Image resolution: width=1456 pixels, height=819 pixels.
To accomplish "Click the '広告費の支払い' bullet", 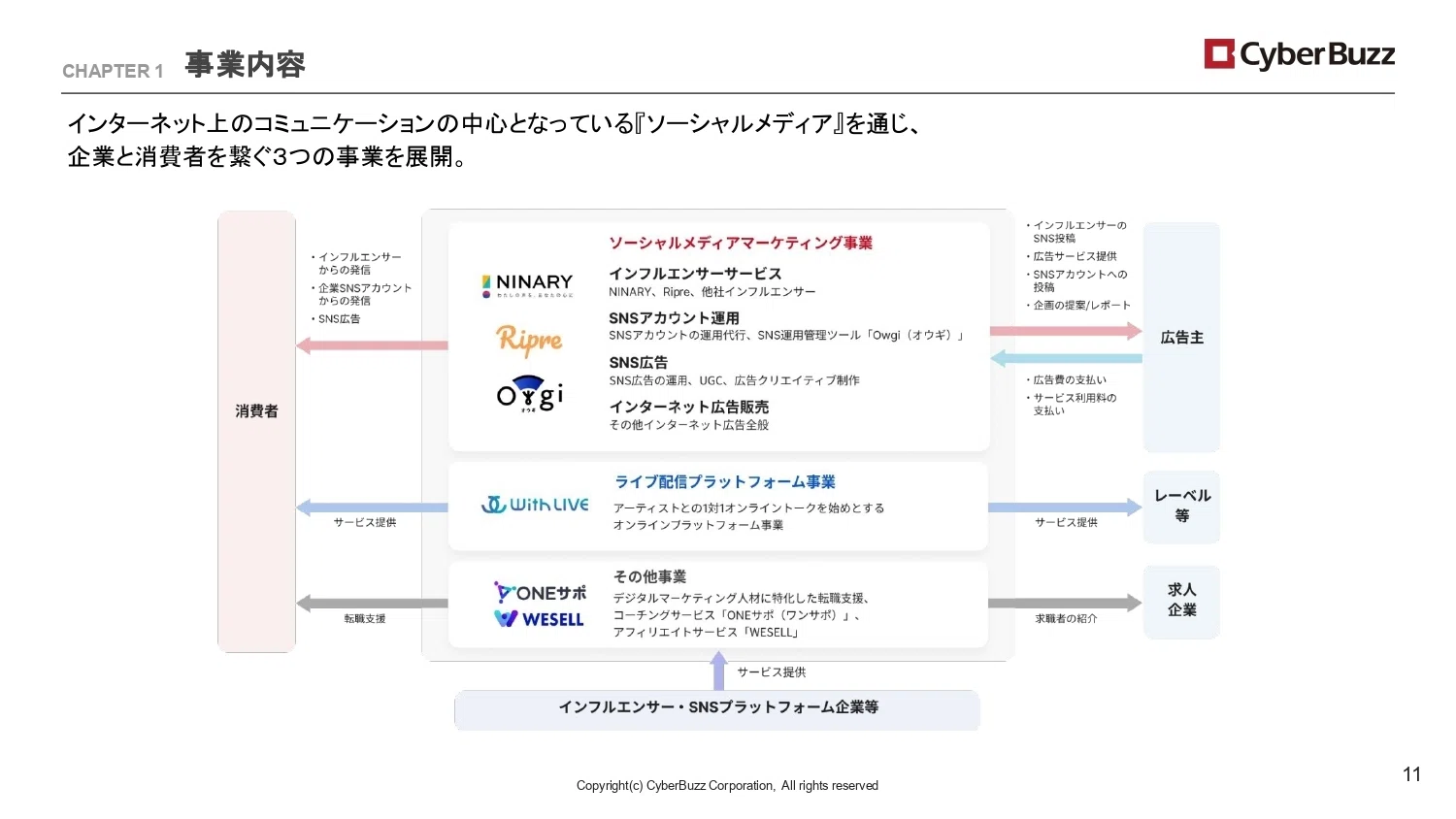I will [1067, 380].
